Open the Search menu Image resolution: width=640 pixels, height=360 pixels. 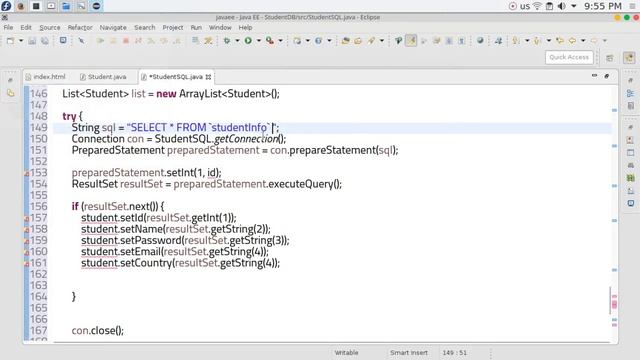145,27
